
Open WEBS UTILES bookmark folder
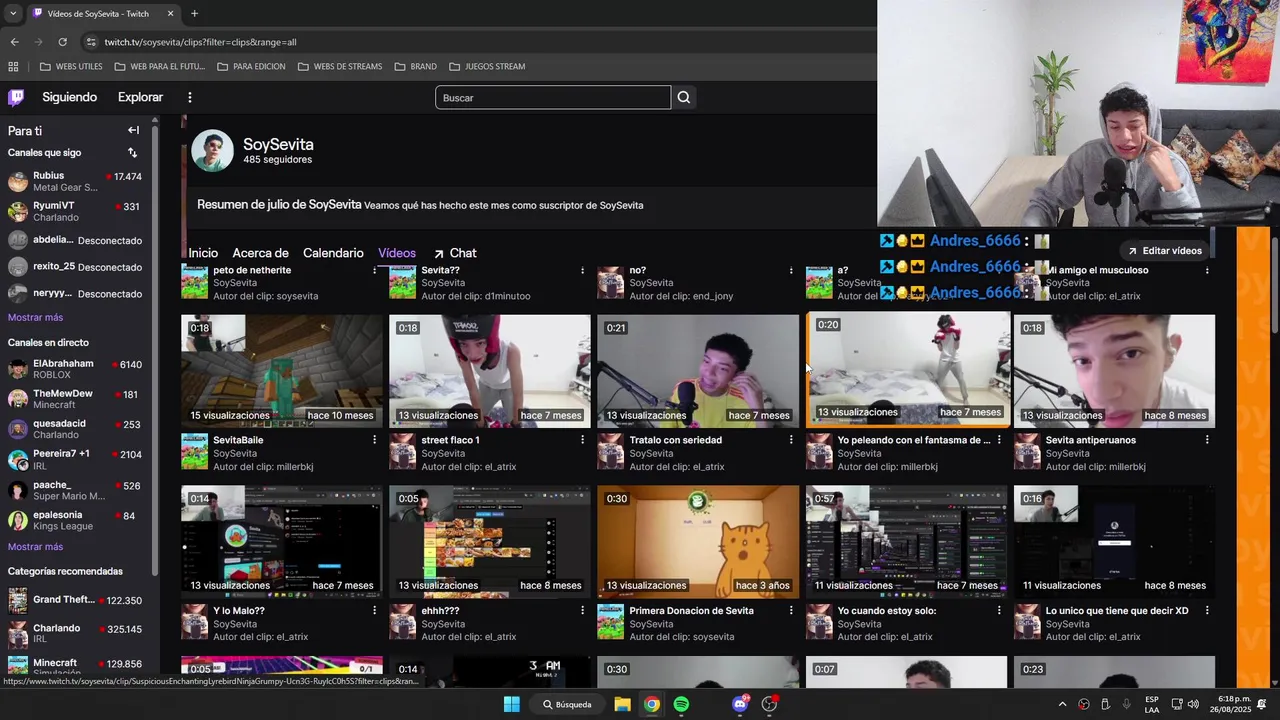pos(71,67)
